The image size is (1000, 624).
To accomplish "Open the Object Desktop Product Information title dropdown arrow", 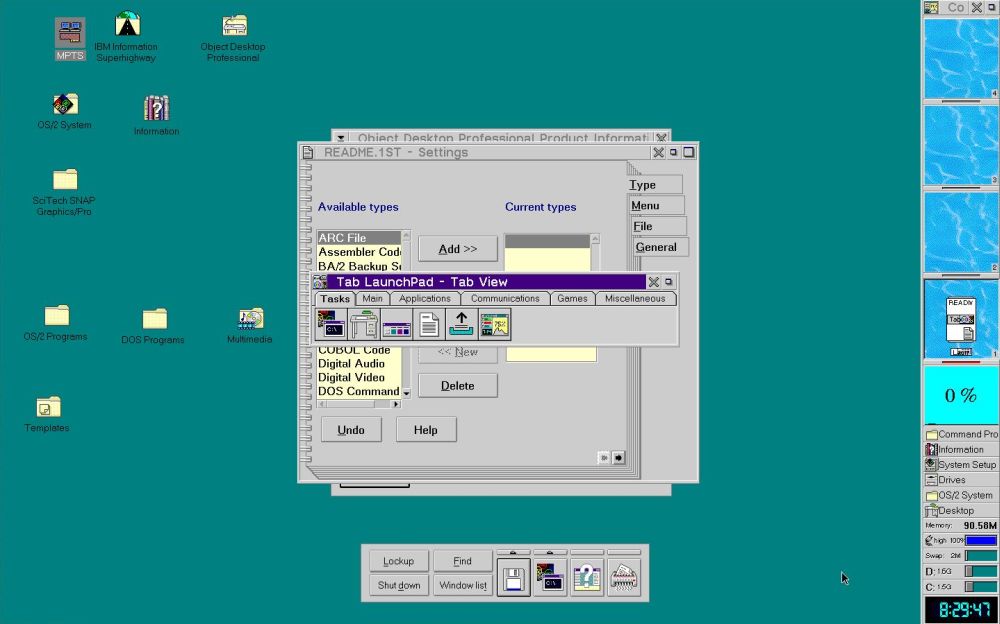I will (x=341, y=137).
